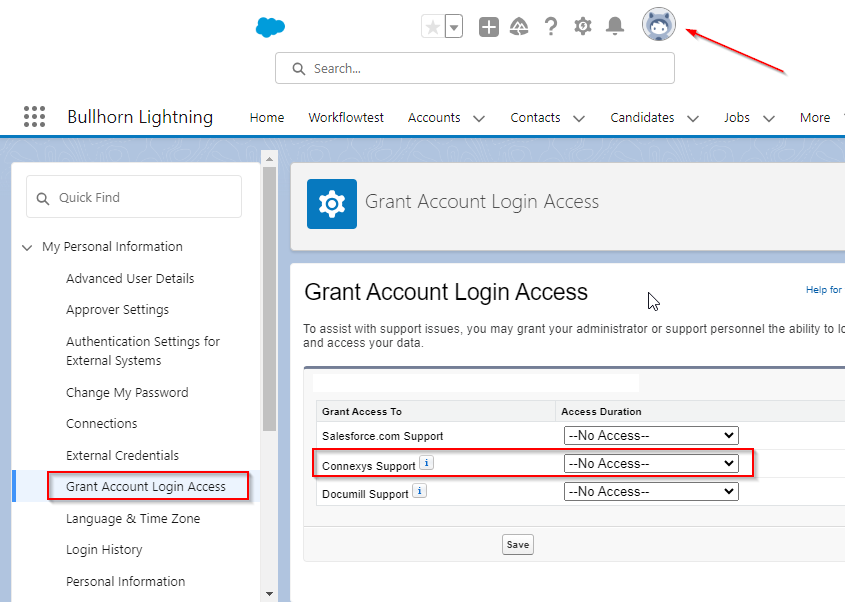
Task: Open the Help for this page link
Action: coord(825,290)
